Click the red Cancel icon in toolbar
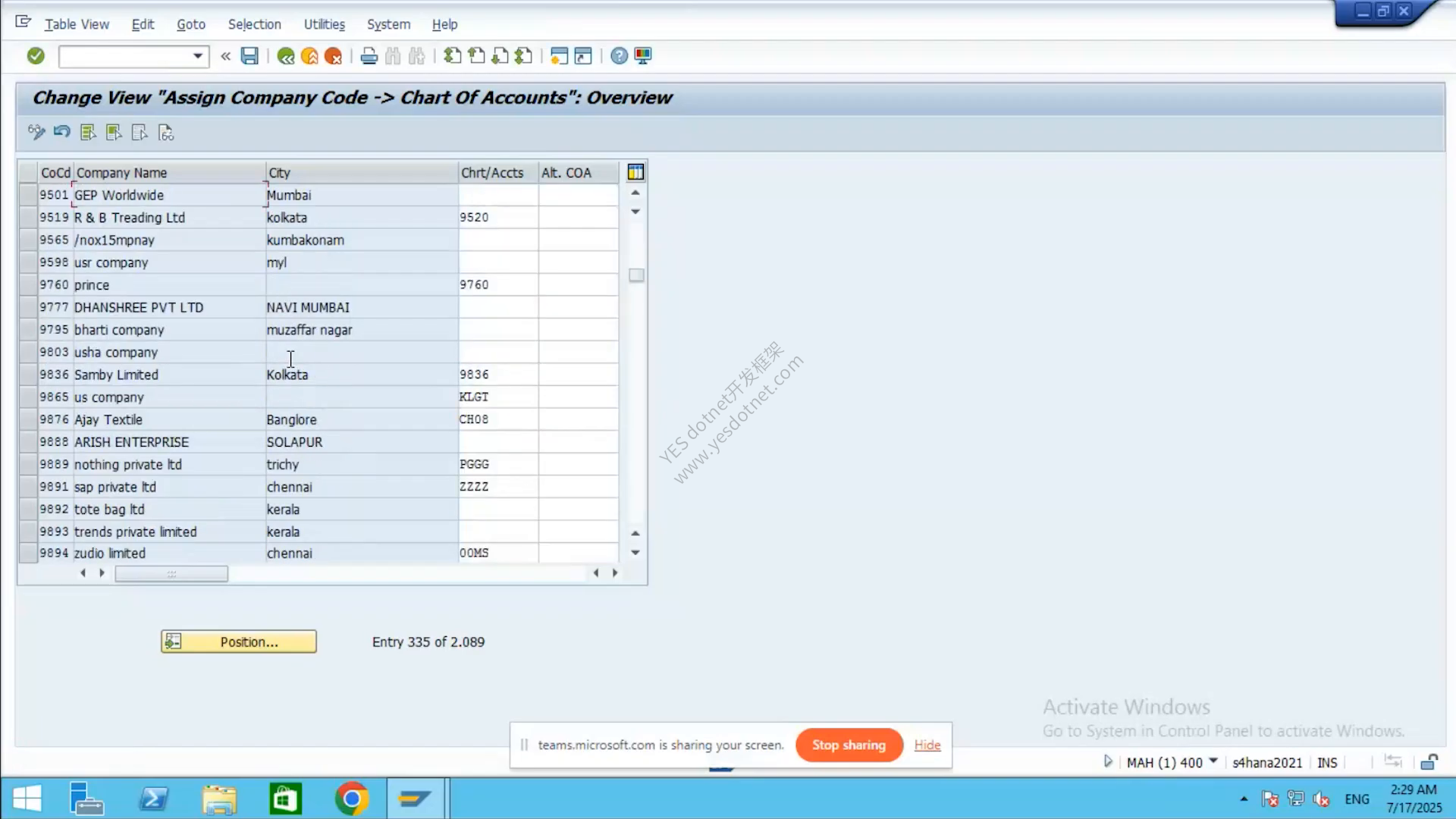Viewport: 1456px width, 819px height. pyautogui.click(x=333, y=55)
